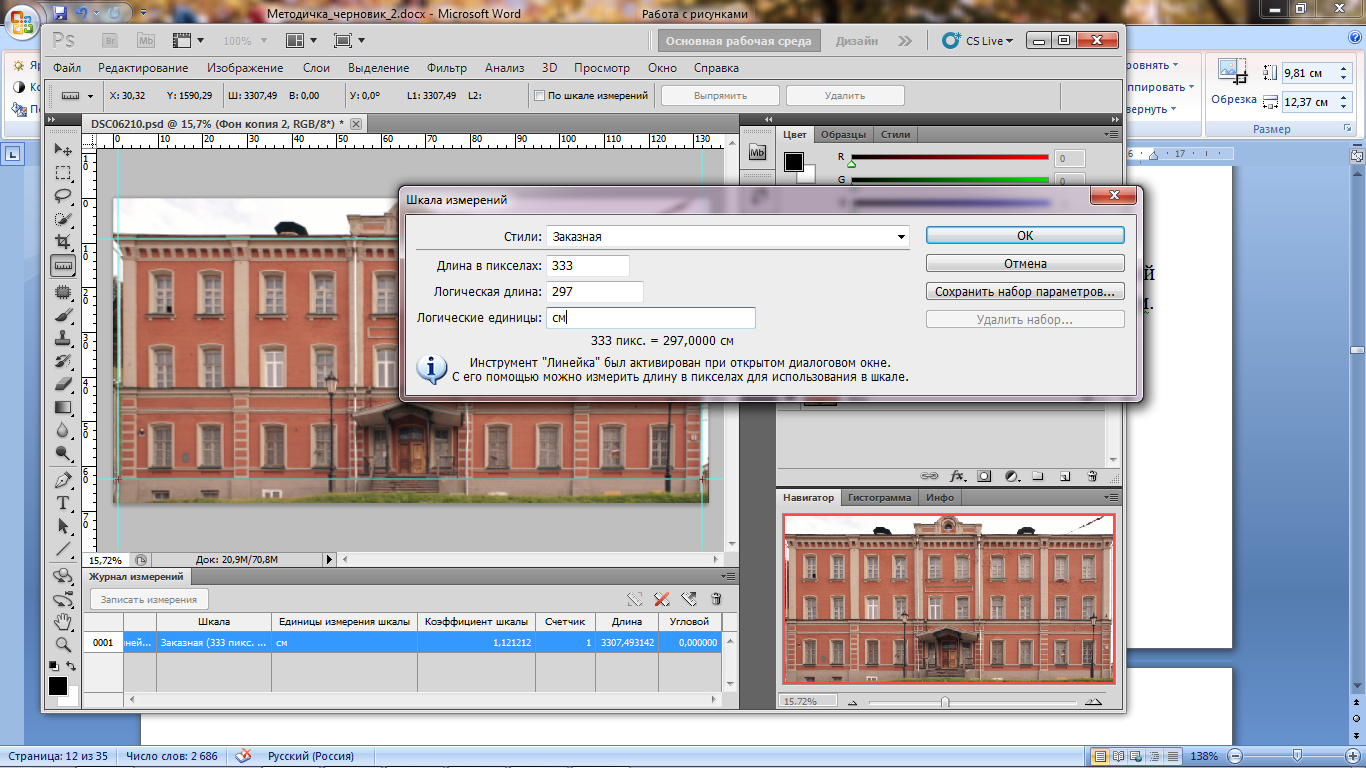Select the Zoom tool in toolbox
This screenshot has height=768, width=1366.
[63, 644]
